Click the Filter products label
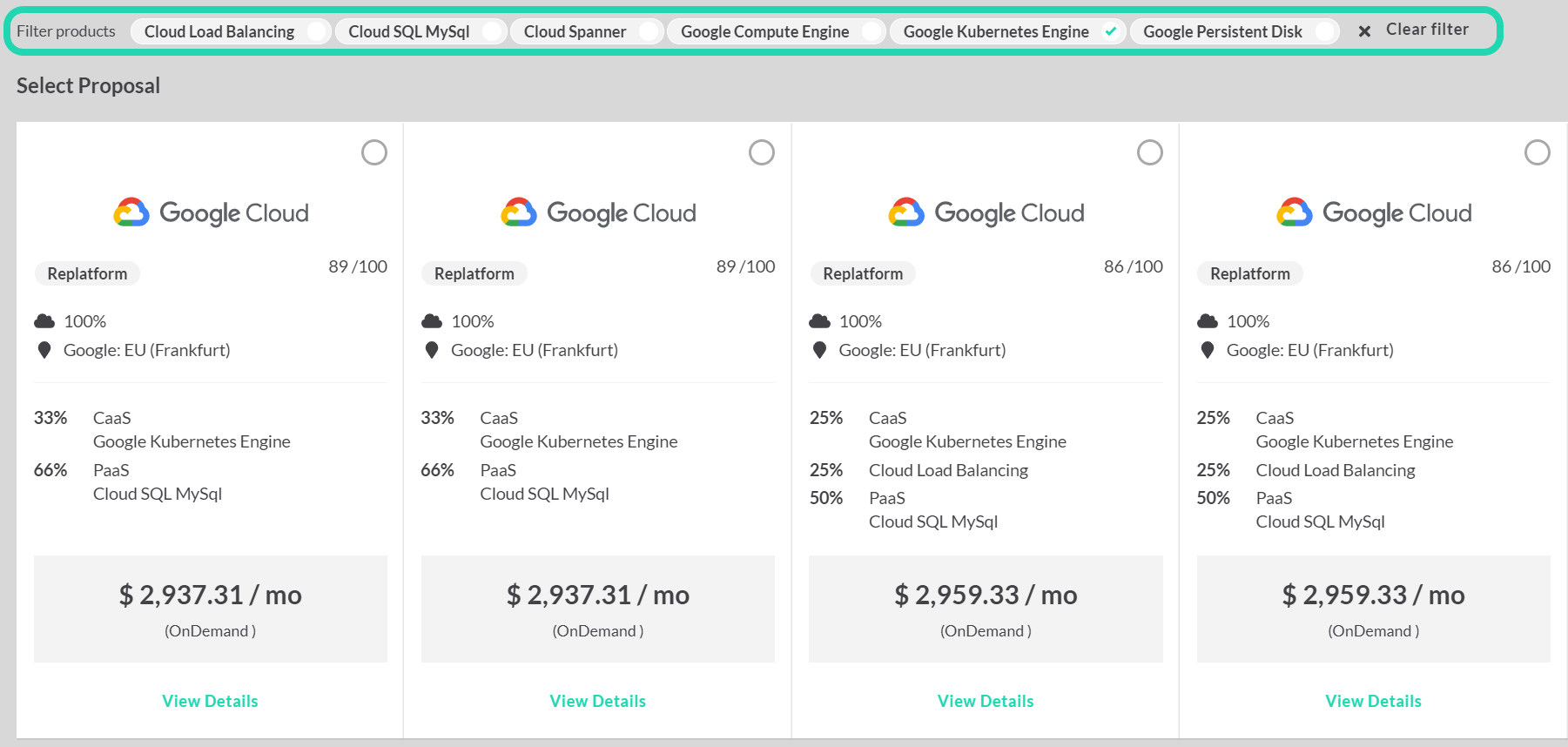The width and height of the screenshot is (1568, 747). [66, 31]
